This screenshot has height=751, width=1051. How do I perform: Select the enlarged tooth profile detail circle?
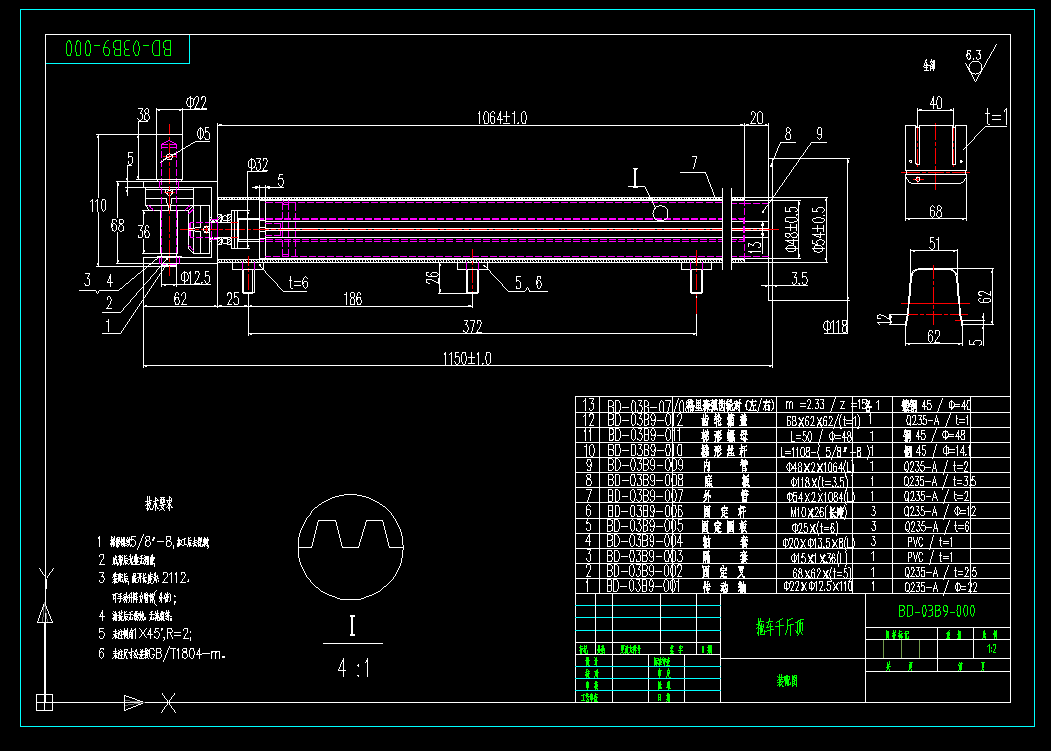[x=351, y=544]
